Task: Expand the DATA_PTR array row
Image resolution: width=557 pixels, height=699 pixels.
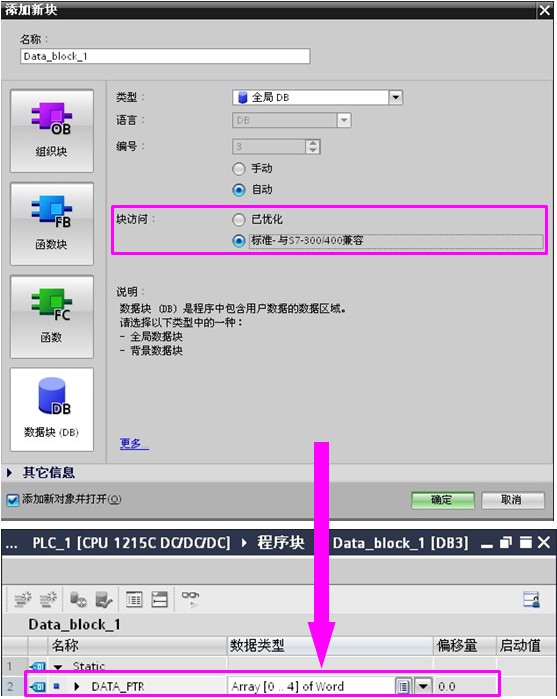Action: pyautogui.click(x=77, y=687)
